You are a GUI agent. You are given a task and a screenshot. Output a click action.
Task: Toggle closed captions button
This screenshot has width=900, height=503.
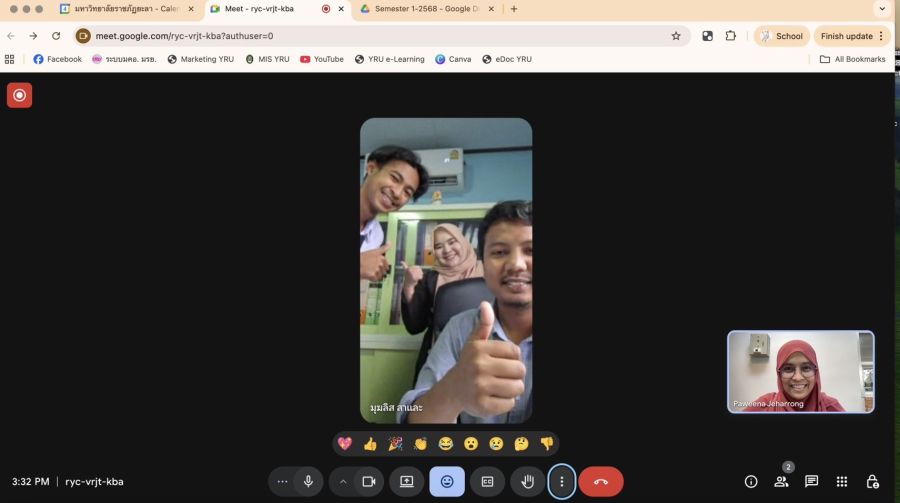pyautogui.click(x=487, y=481)
